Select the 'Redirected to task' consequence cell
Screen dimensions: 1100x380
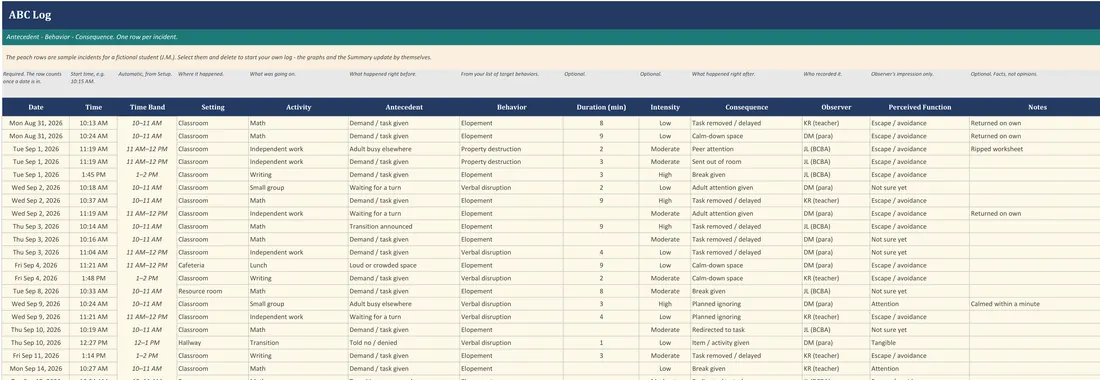746,330
